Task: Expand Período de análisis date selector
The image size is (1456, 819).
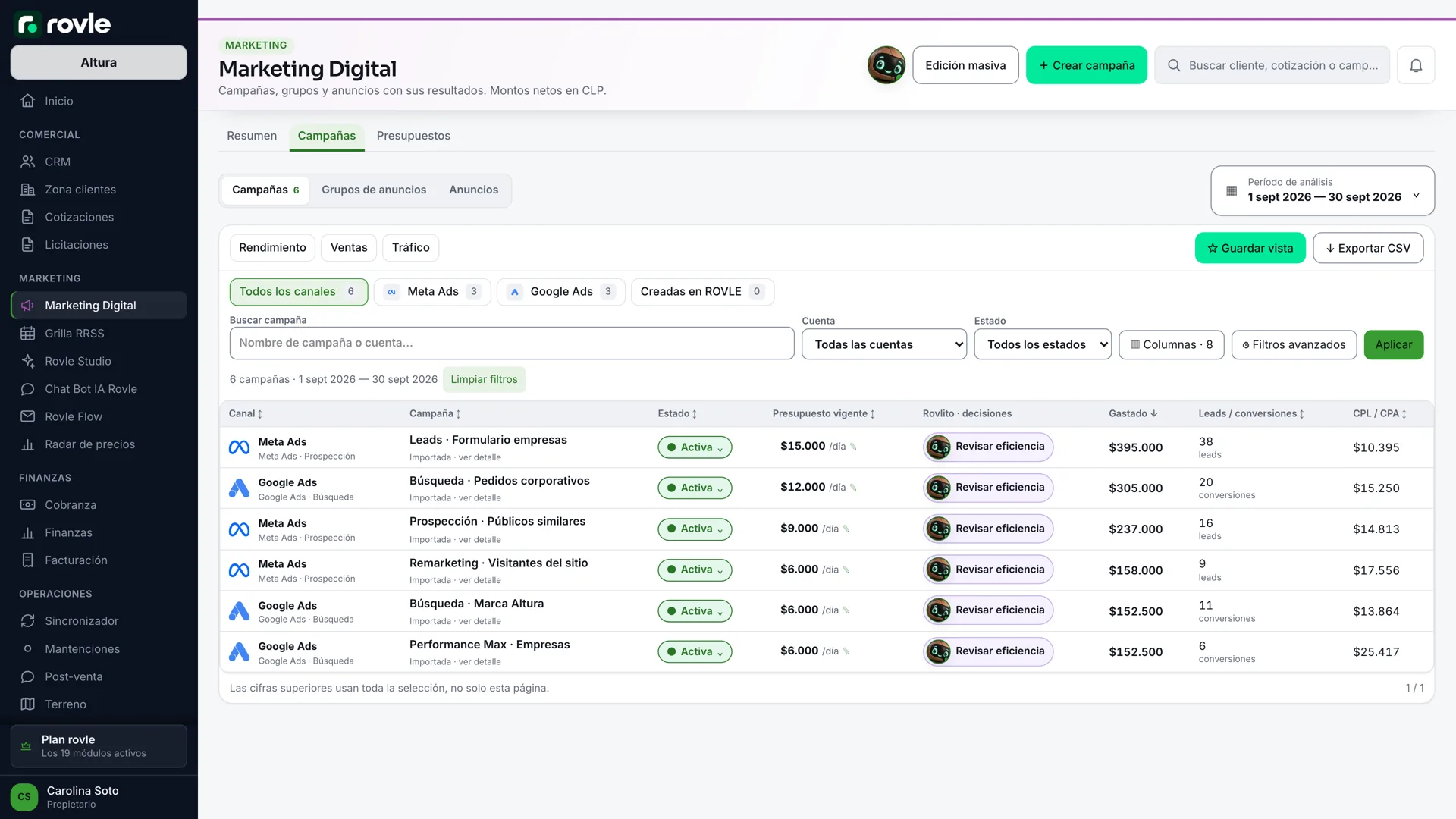Action: [x=1323, y=190]
